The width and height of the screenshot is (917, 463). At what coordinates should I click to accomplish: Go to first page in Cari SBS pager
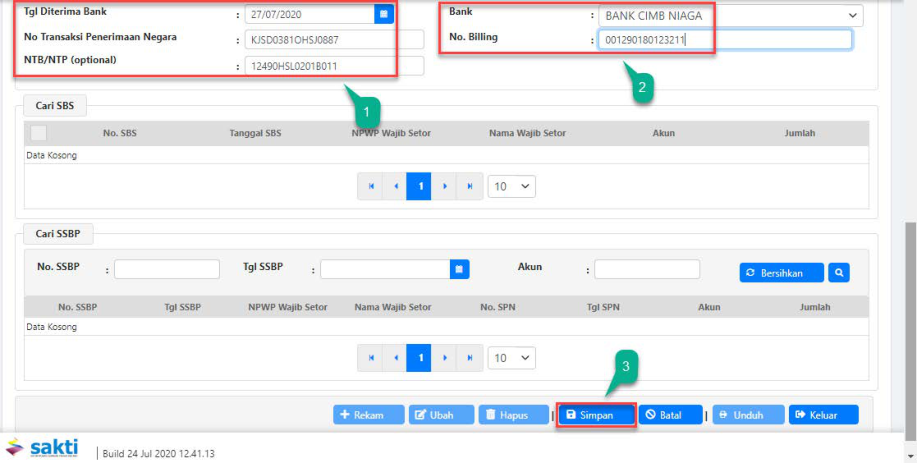371,187
